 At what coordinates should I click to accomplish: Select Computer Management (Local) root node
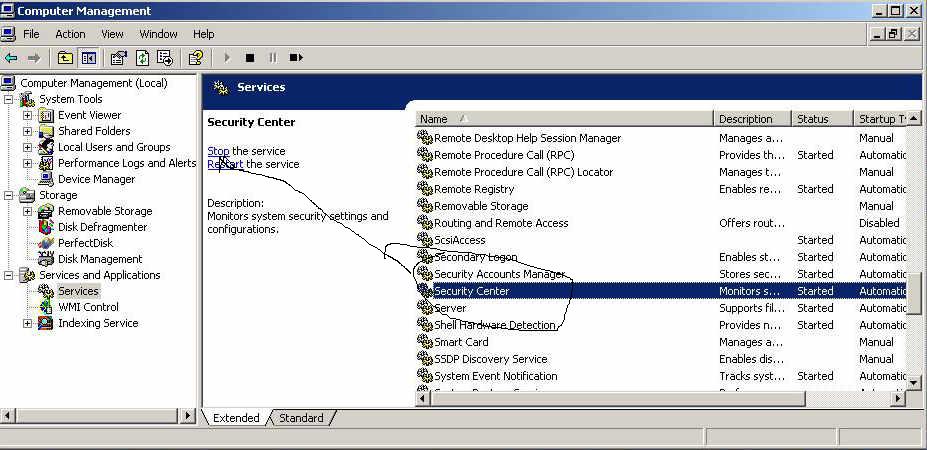(x=93, y=83)
